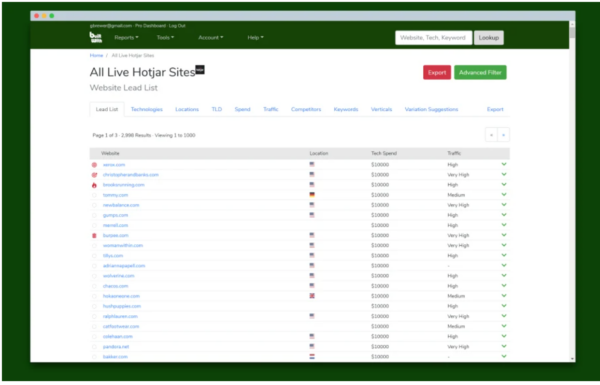Click the red trash icon beside burpee.com
Viewport: 600px width, 385px height.
[94, 236]
